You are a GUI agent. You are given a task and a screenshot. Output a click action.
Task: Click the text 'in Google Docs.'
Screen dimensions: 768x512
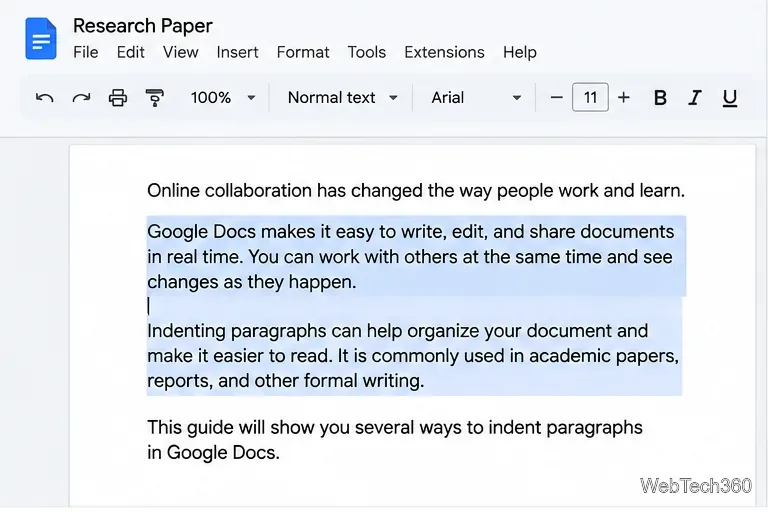click(213, 453)
